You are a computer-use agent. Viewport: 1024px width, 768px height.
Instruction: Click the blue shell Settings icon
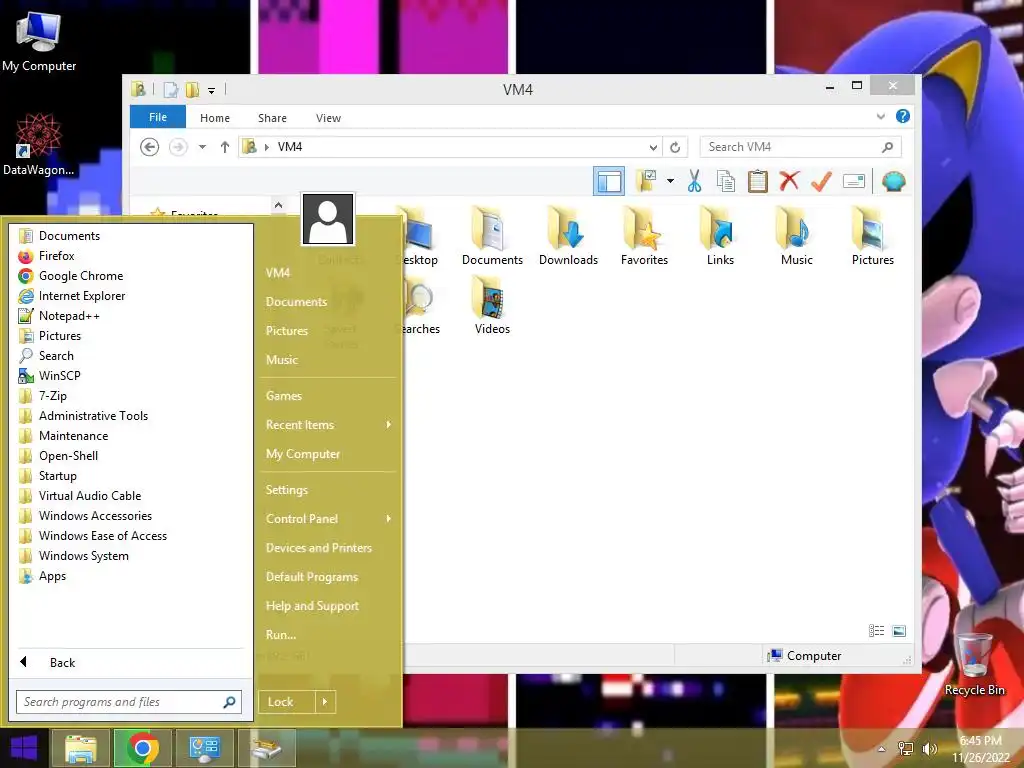(x=893, y=181)
